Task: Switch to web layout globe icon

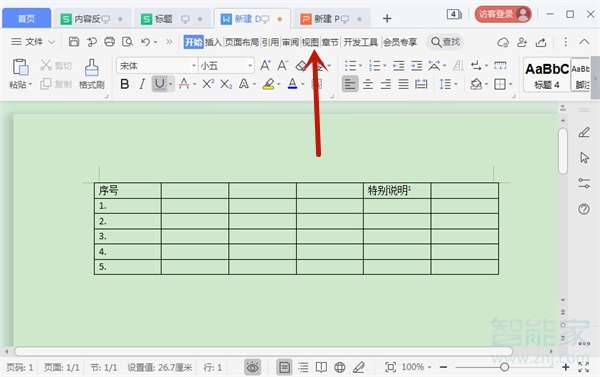Action: click(340, 367)
